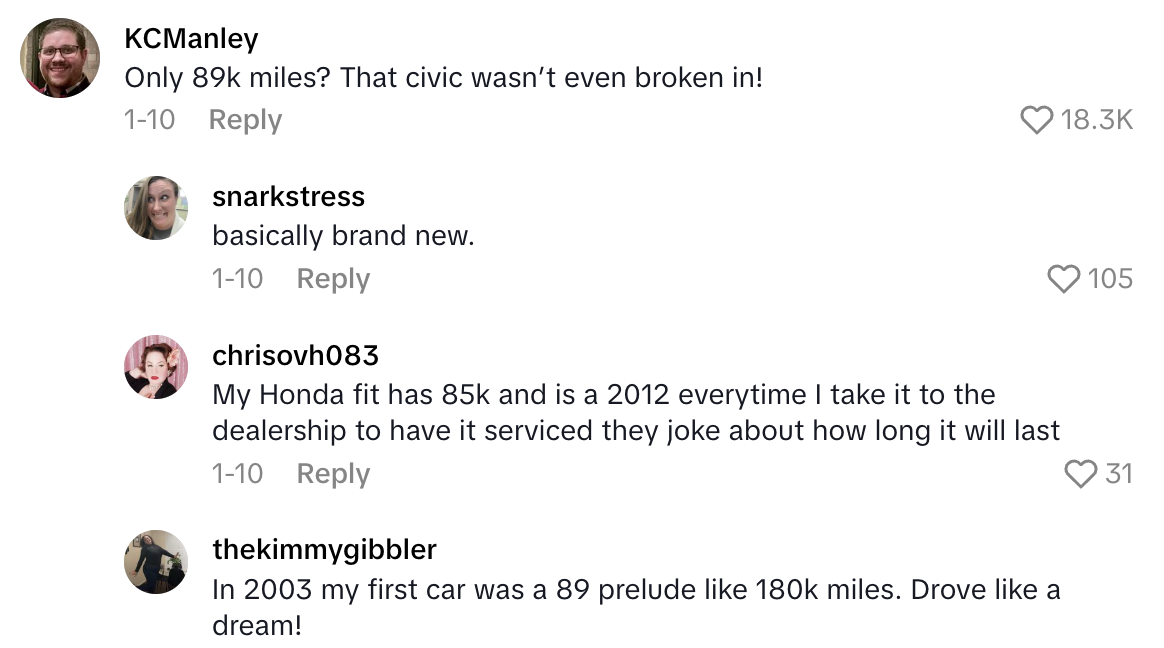Click Reply on chrisovh083's comment
Image resolution: width=1164 pixels, height=648 pixels.
pyautogui.click(x=332, y=473)
